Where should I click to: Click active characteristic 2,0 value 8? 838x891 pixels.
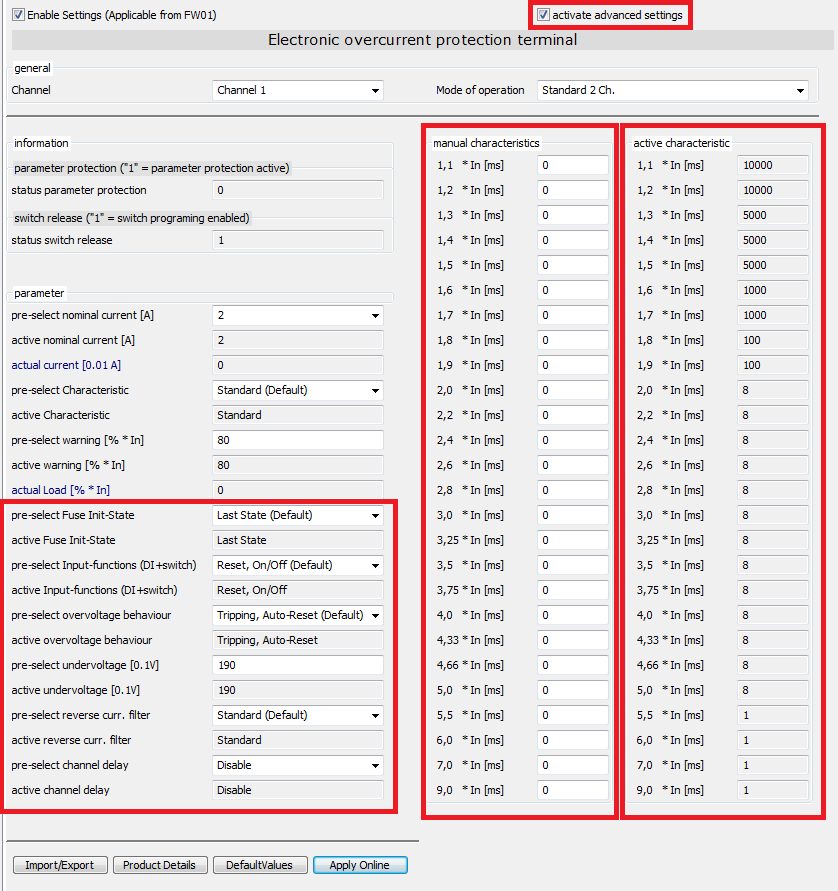[x=773, y=390]
